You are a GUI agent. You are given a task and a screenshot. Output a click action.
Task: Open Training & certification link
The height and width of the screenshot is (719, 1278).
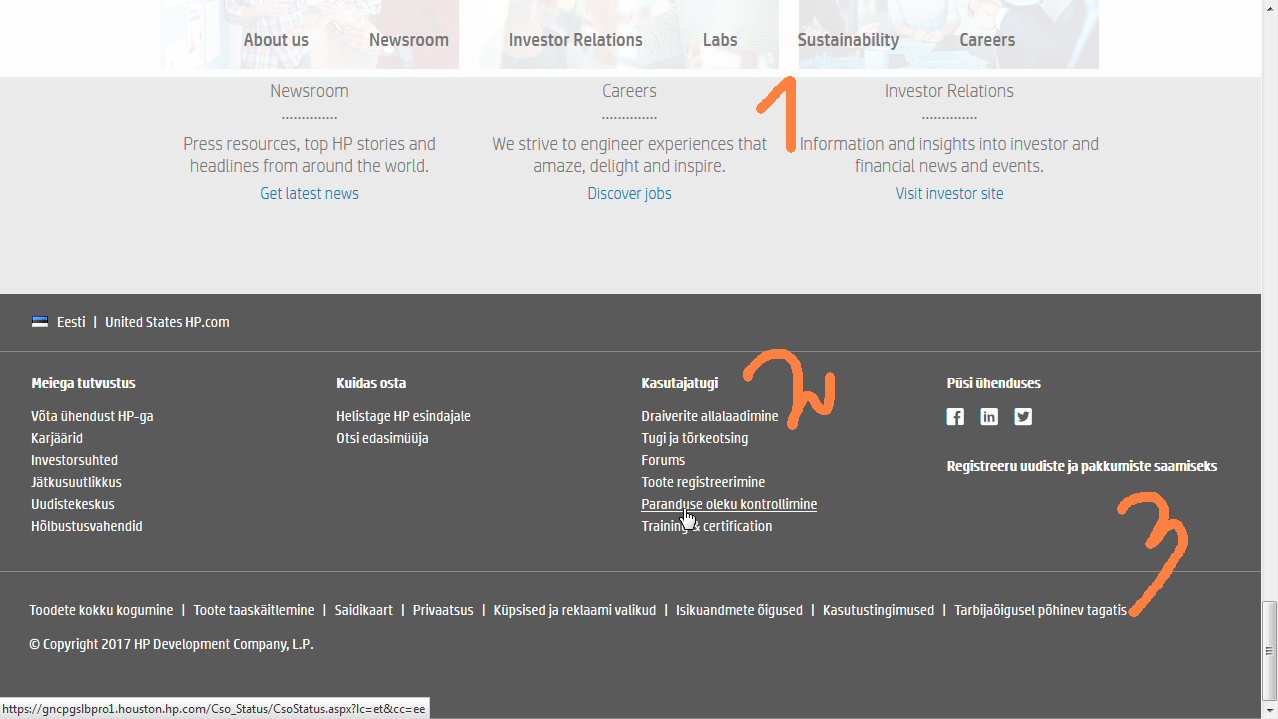coord(707,526)
